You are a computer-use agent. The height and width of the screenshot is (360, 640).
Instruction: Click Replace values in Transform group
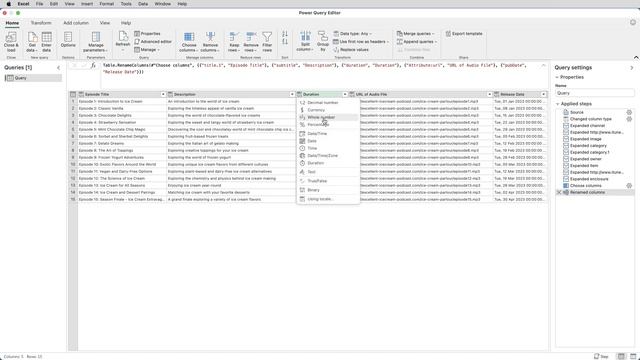pos(351,50)
